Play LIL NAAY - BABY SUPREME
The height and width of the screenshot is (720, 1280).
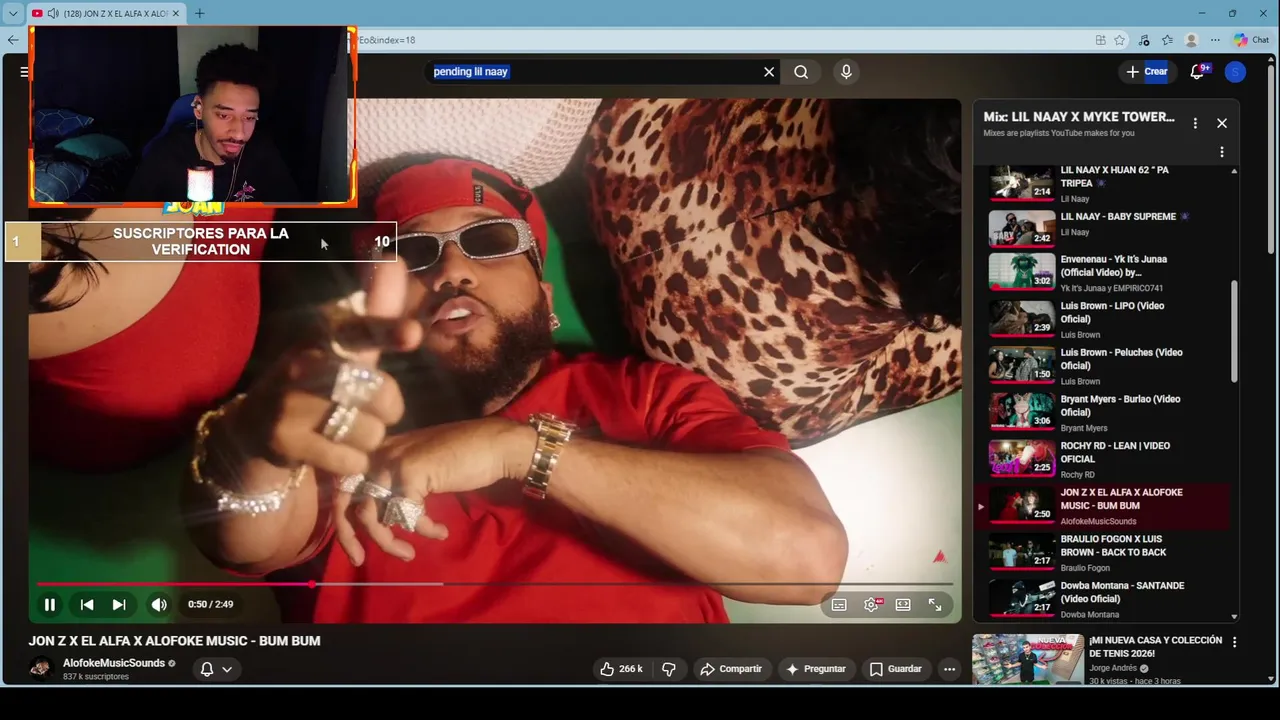tap(1102, 228)
